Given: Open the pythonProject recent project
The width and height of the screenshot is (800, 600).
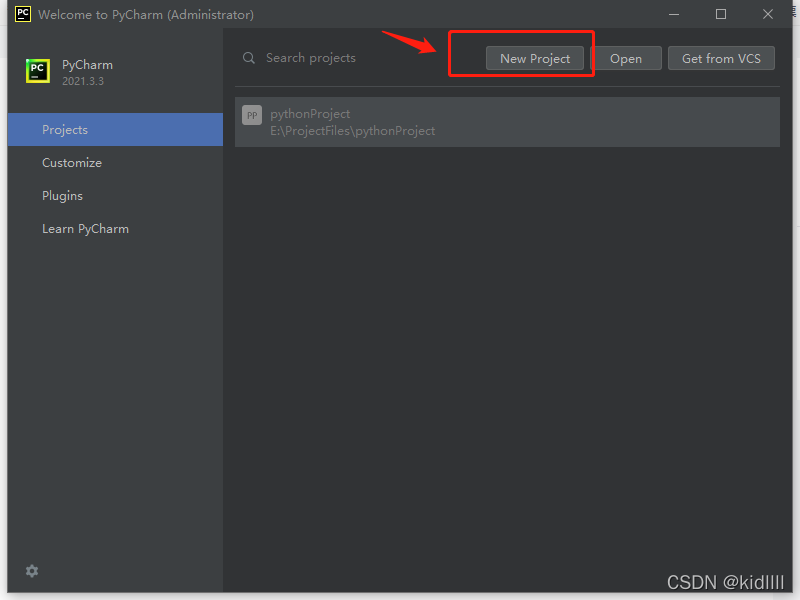Looking at the screenshot, I should click(x=507, y=122).
